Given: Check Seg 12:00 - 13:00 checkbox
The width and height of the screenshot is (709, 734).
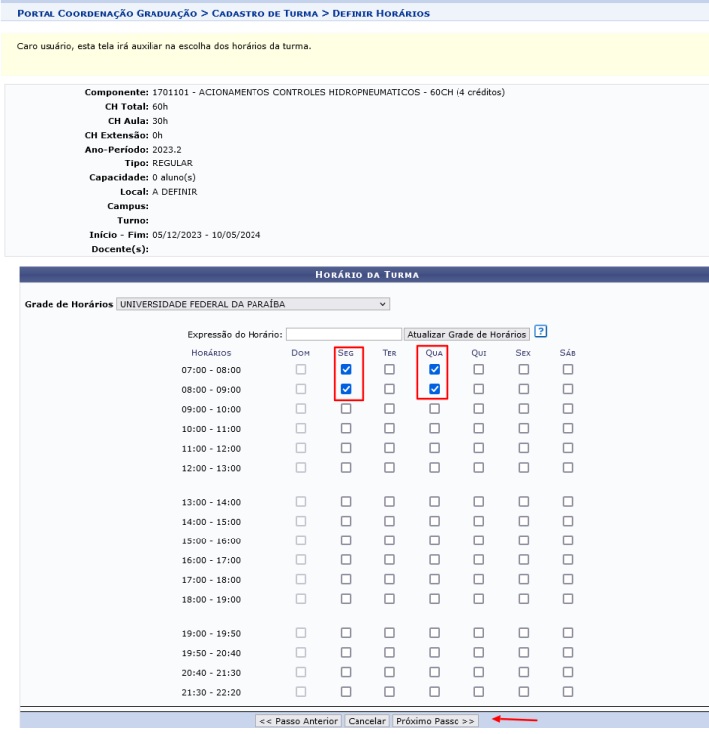Looking at the screenshot, I should pyautogui.click(x=346, y=468).
